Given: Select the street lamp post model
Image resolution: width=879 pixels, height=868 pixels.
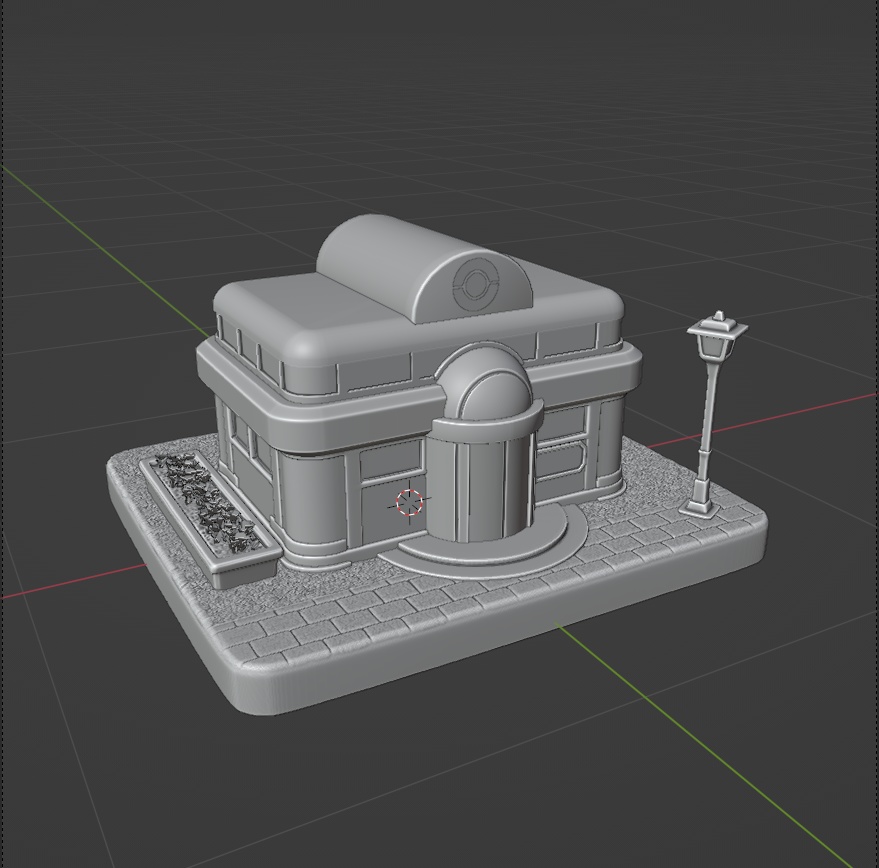Looking at the screenshot, I should pos(710,414).
